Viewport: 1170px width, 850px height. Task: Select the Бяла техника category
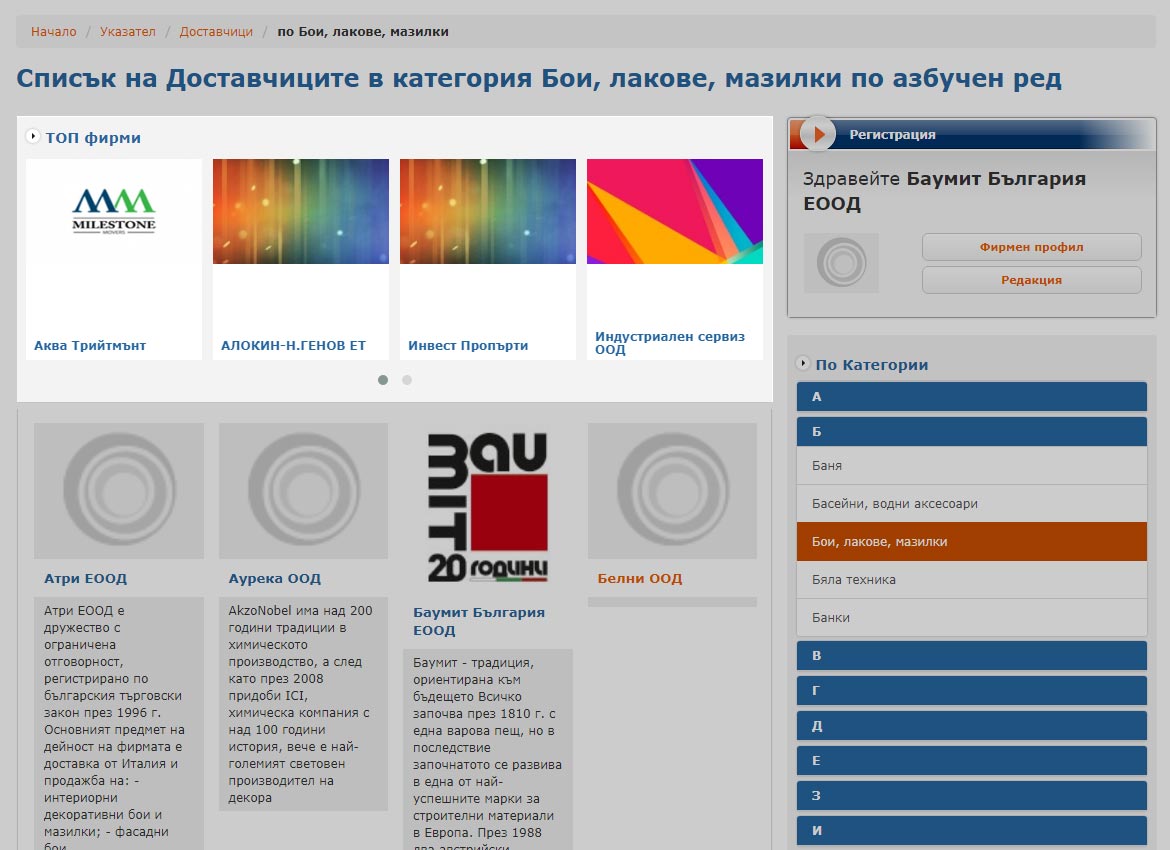[972, 580]
